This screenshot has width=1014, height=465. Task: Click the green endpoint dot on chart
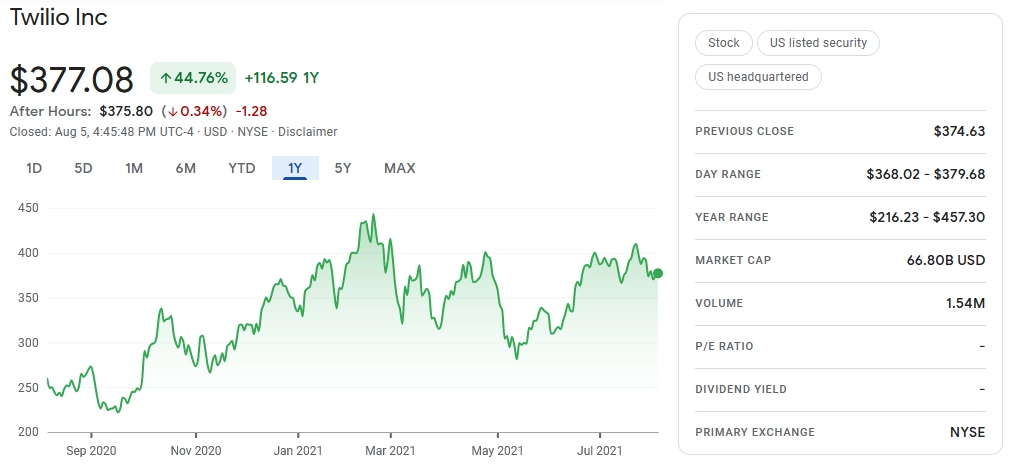[x=658, y=274]
